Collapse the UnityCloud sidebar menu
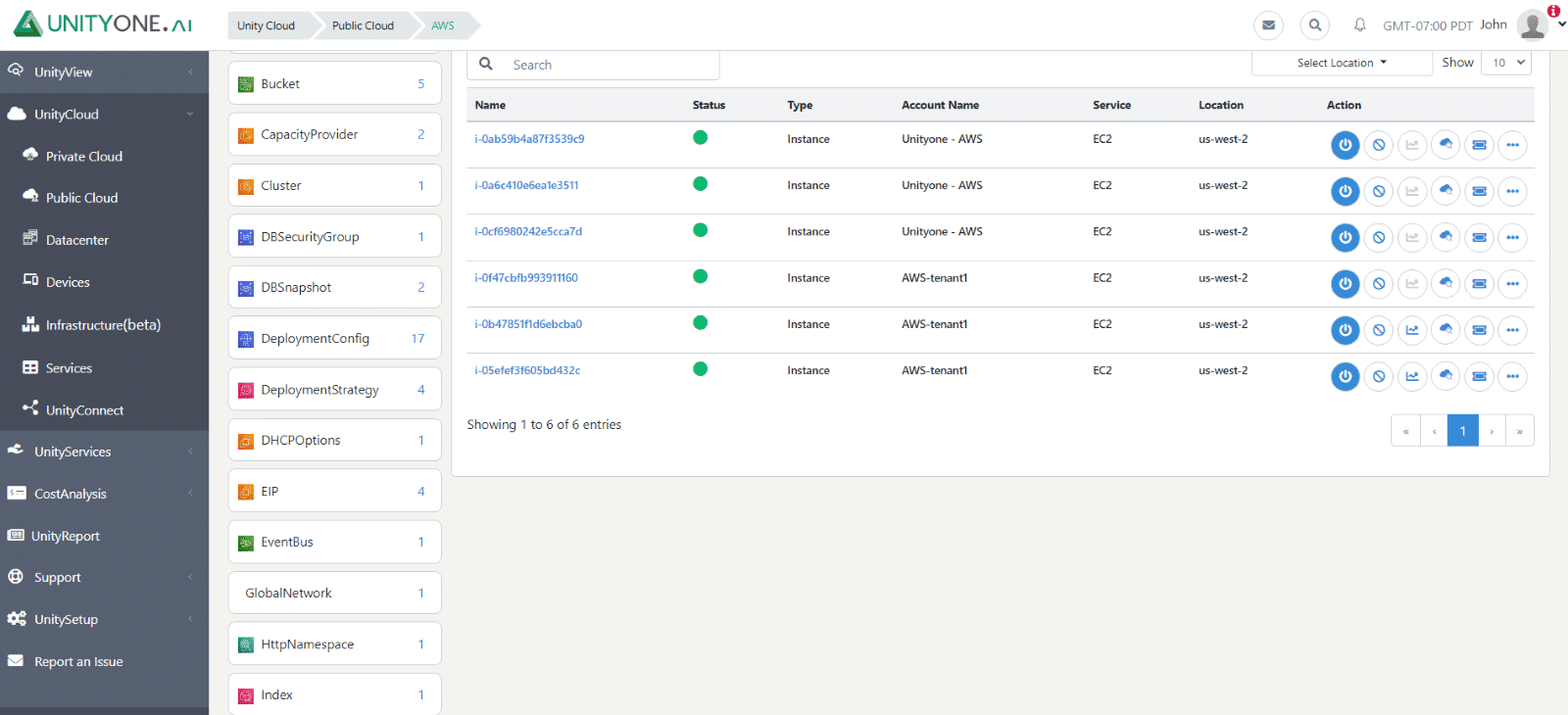The image size is (1568, 715). click(x=104, y=114)
